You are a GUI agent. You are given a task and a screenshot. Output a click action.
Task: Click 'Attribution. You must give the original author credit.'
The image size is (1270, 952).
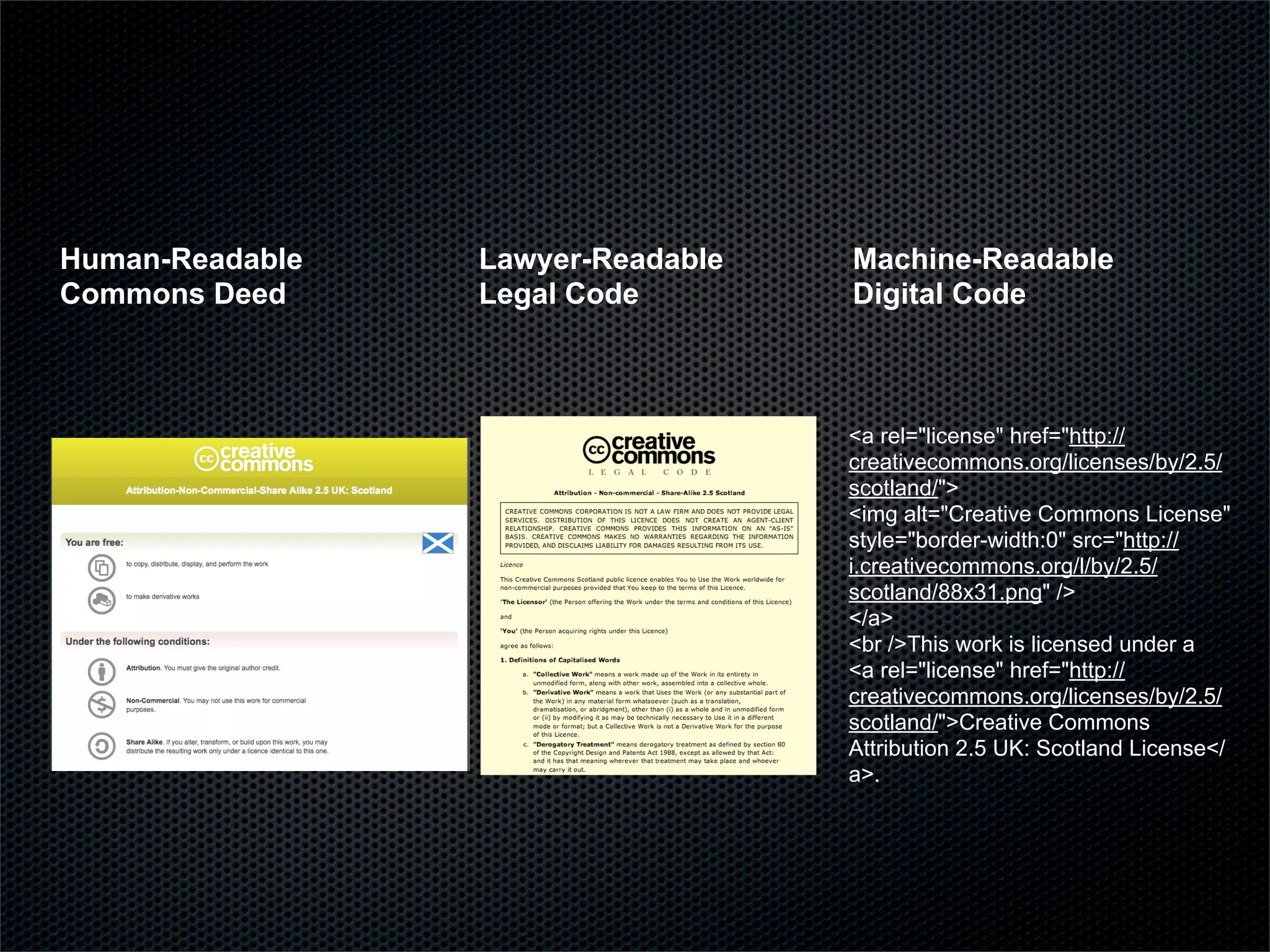(203, 668)
